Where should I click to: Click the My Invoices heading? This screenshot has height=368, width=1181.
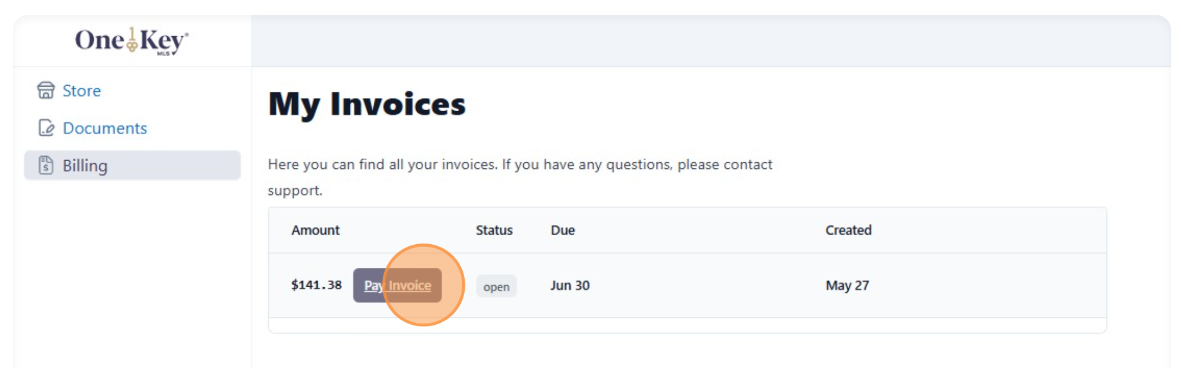click(367, 104)
